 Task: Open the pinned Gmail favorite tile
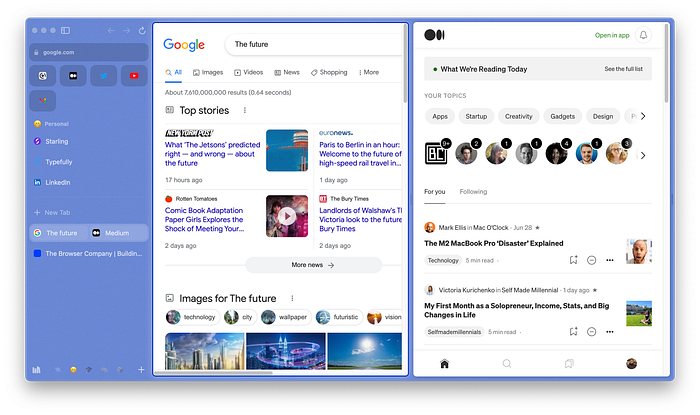(x=43, y=100)
